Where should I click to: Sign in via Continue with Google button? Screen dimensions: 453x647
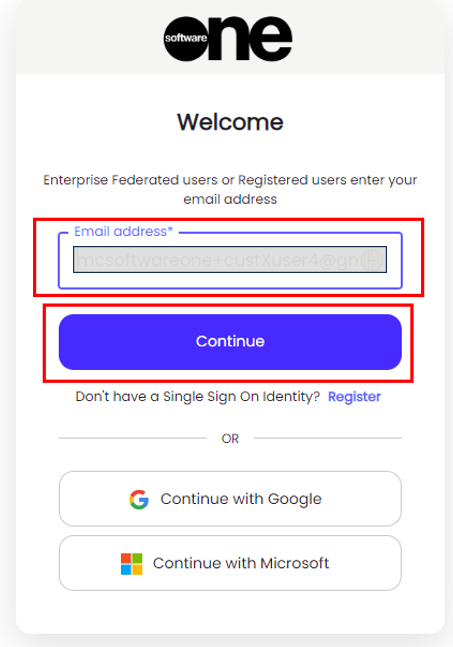tap(230, 499)
